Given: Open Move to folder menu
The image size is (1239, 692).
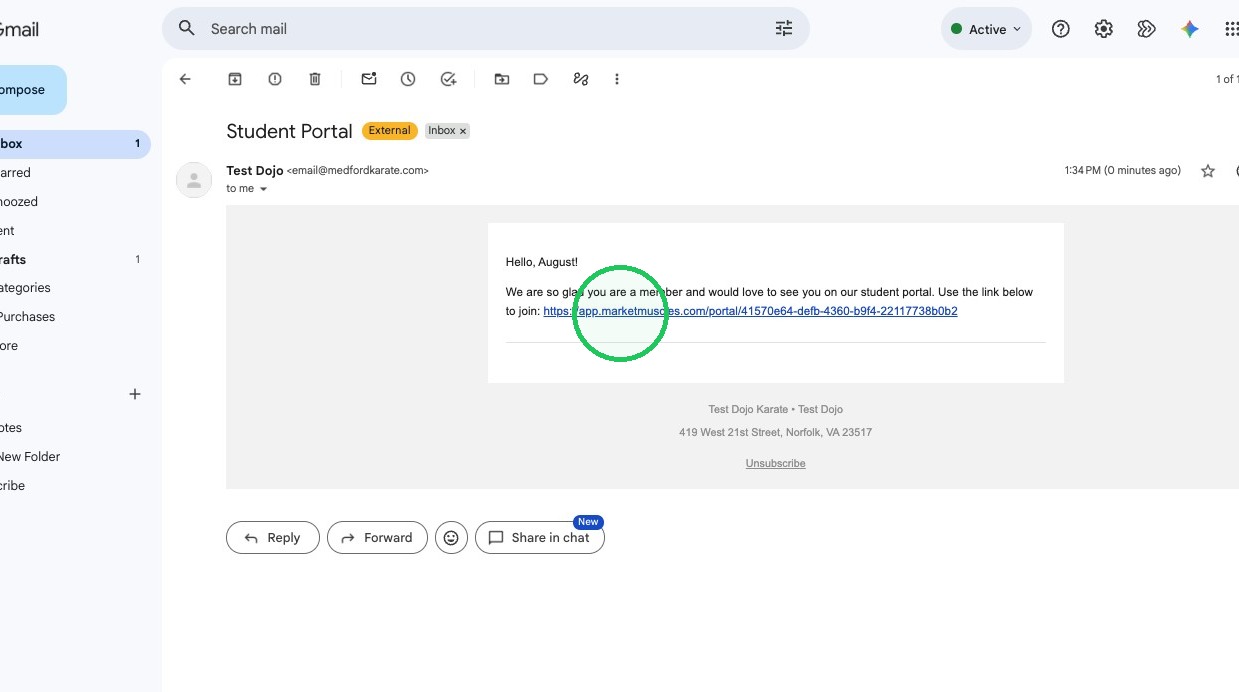Looking at the screenshot, I should pyautogui.click(x=502, y=79).
